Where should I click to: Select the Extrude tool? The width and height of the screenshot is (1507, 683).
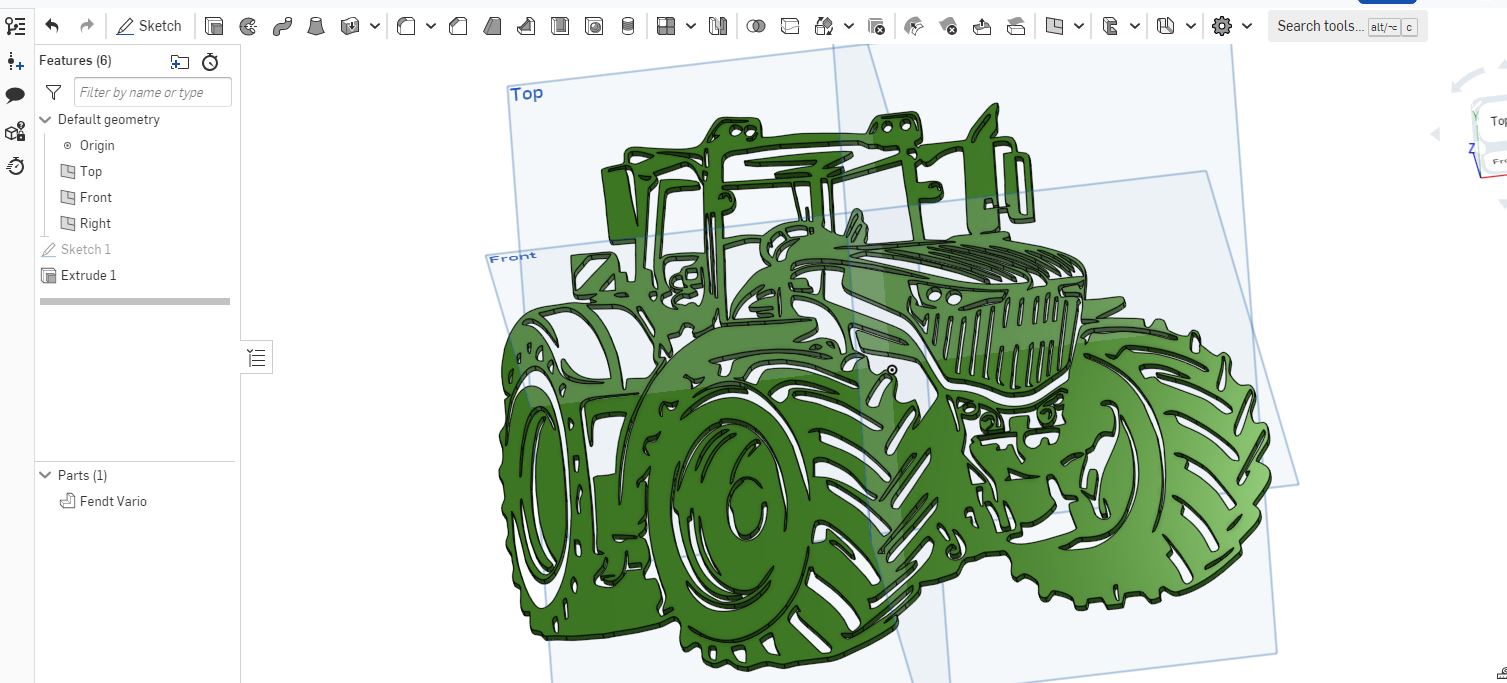(x=213, y=26)
